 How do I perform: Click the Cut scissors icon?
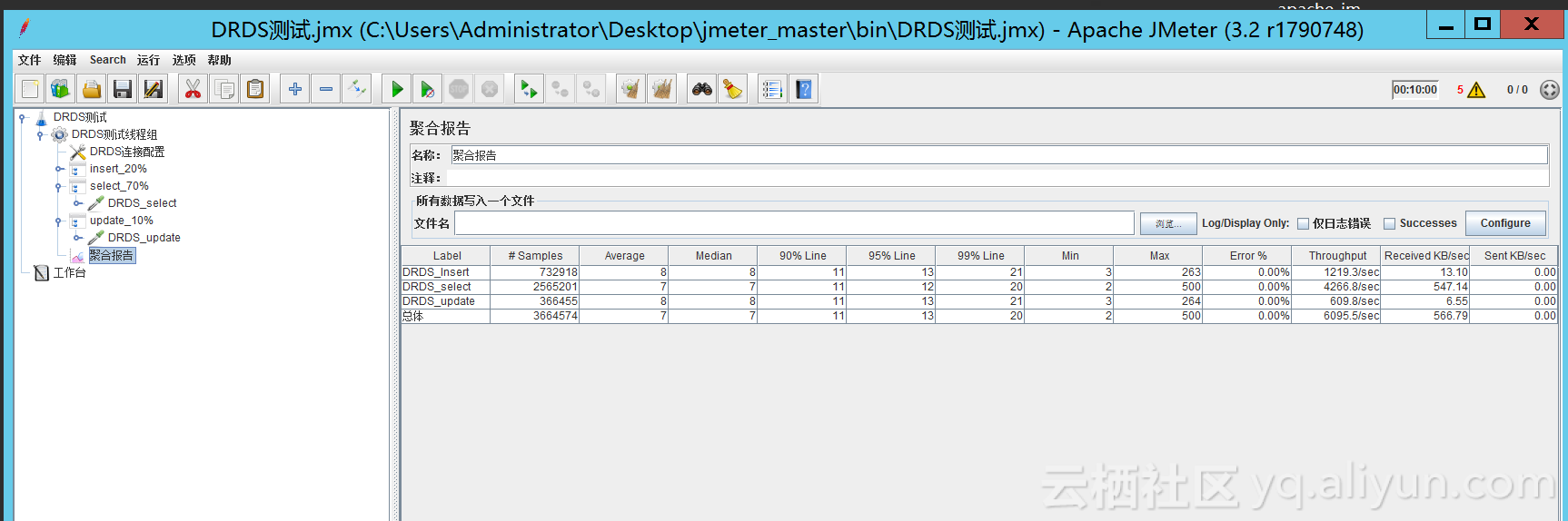193,89
